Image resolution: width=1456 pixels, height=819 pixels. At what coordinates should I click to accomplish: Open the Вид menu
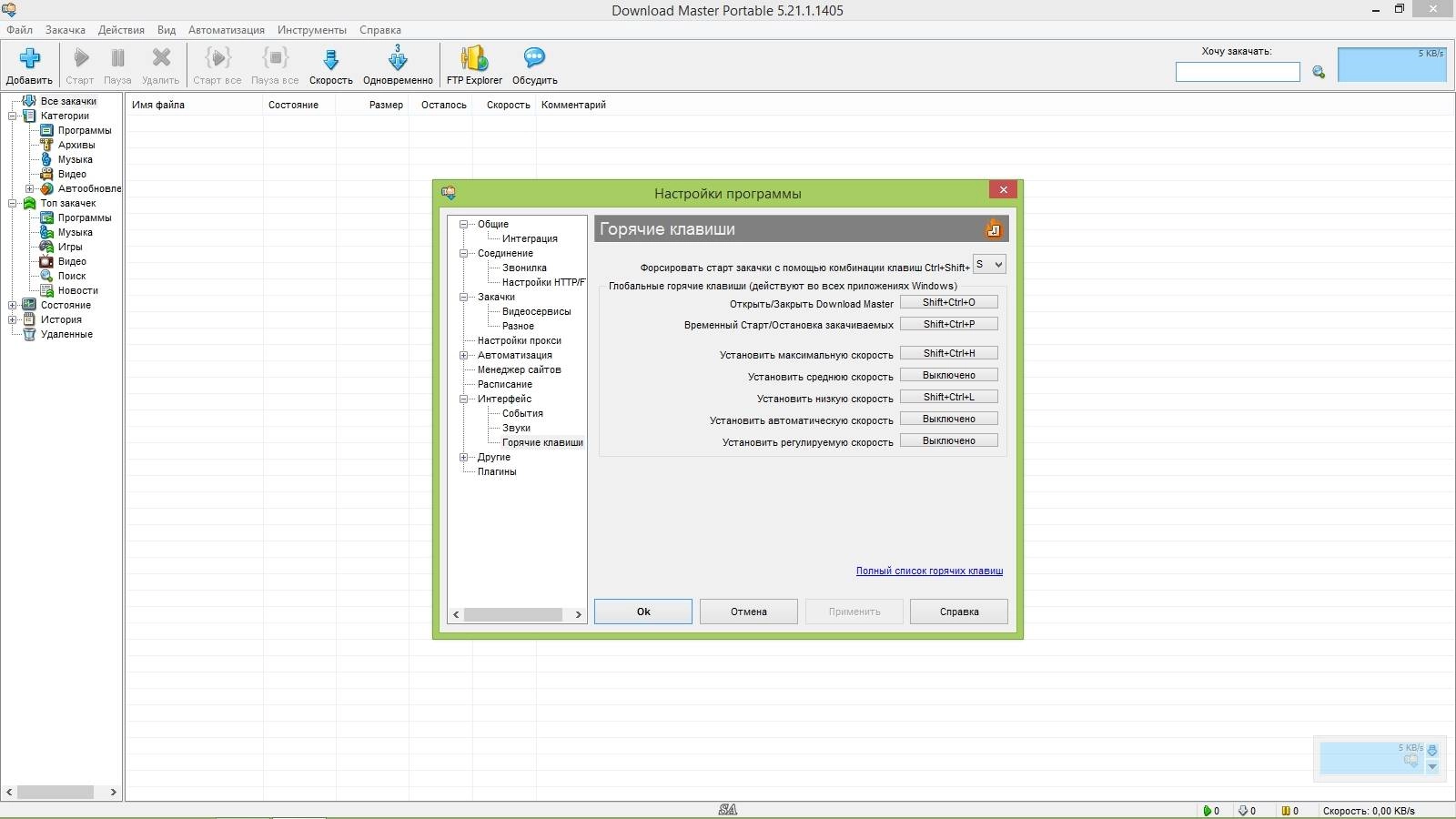pos(167,30)
